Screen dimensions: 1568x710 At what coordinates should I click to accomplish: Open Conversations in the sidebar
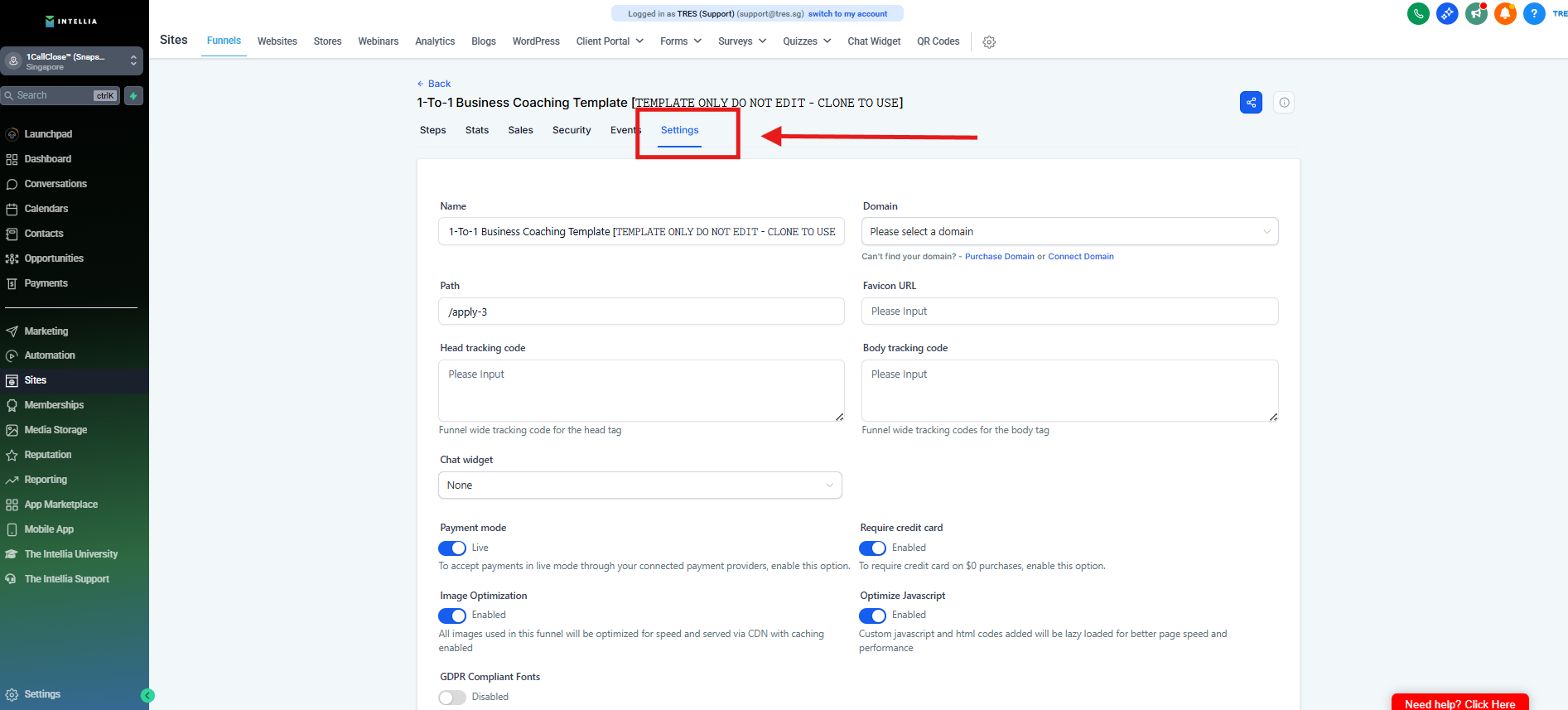coord(55,184)
